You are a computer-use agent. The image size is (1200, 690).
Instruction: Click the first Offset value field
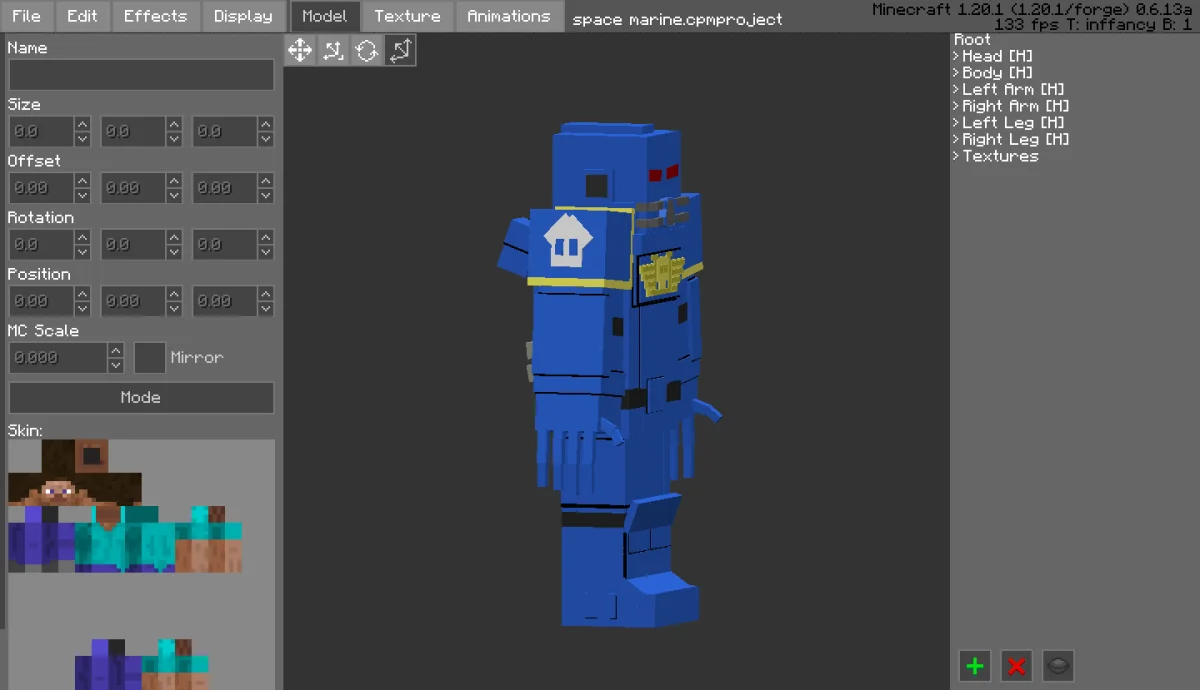pyautogui.click(x=41, y=188)
